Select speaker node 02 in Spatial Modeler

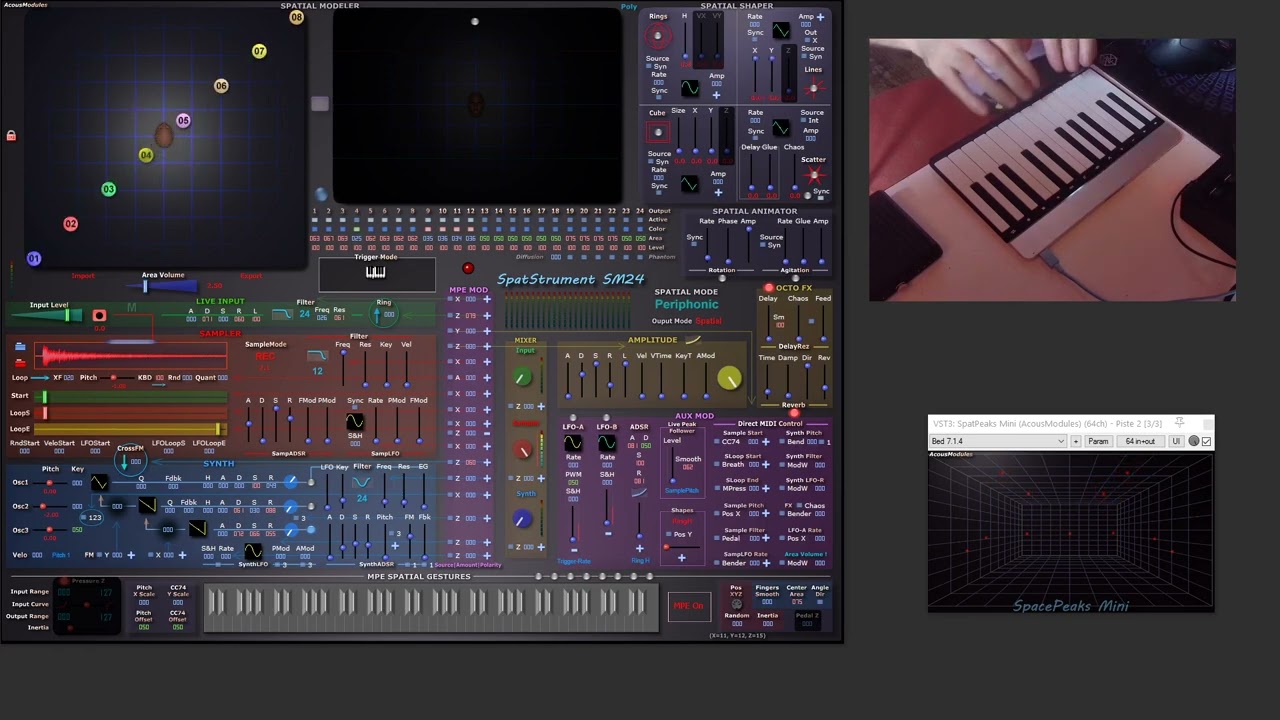click(70, 224)
